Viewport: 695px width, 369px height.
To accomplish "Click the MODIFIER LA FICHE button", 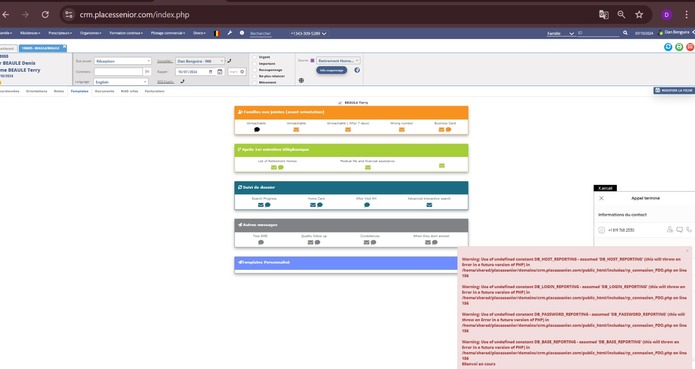I will (x=674, y=90).
